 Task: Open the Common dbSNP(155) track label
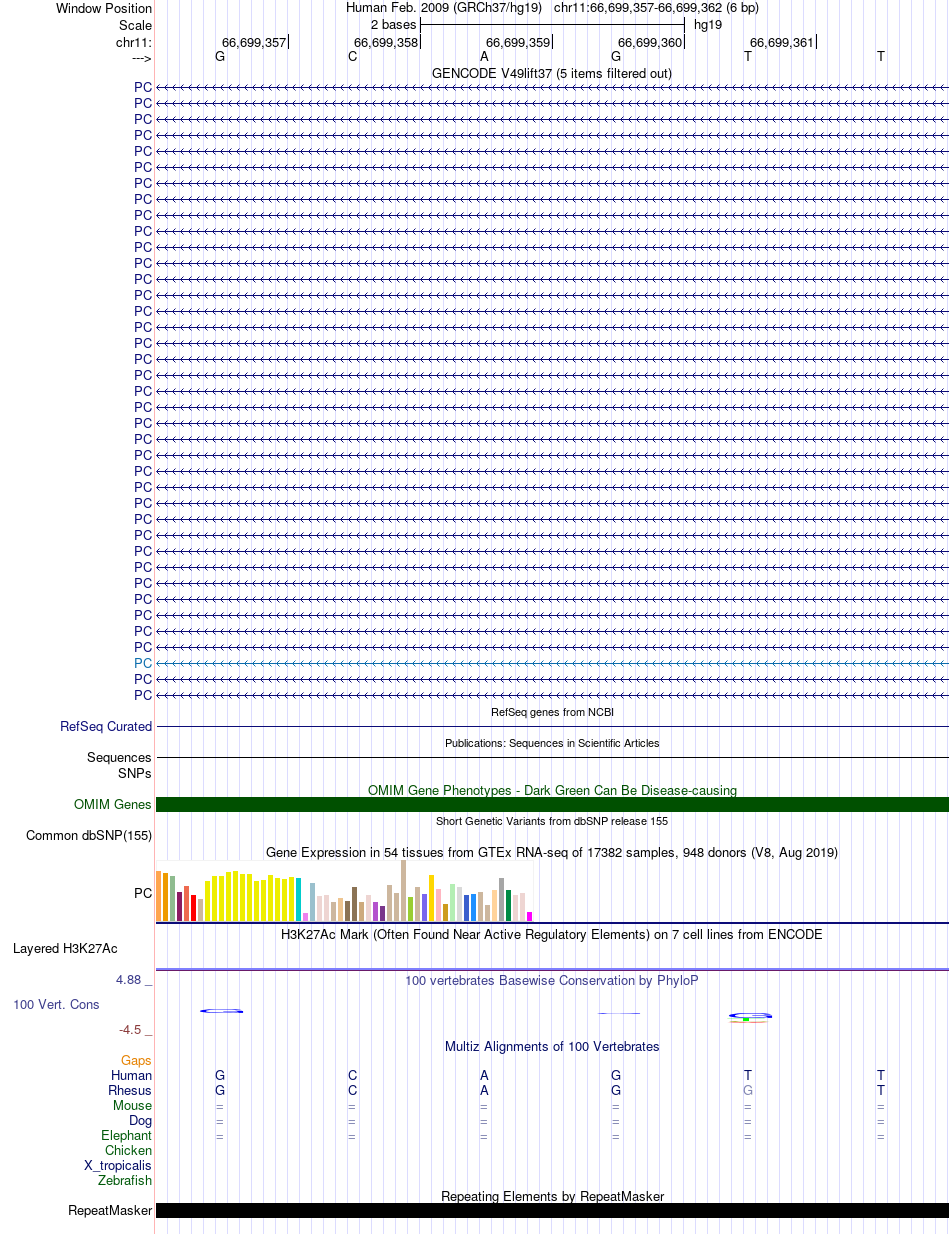click(89, 836)
